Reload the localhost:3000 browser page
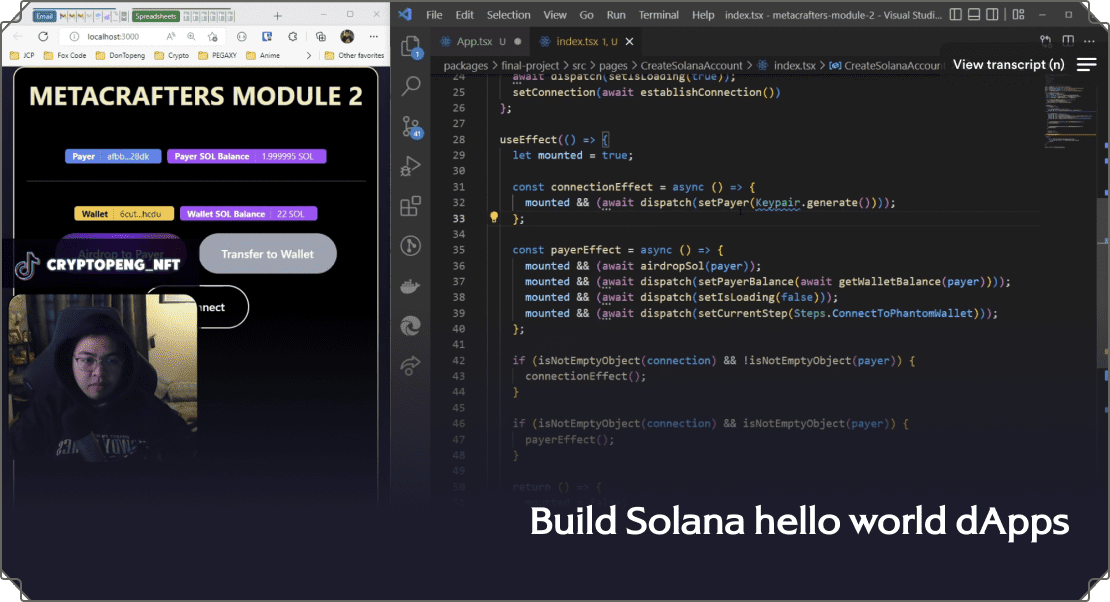Image resolution: width=1110 pixels, height=602 pixels. click(x=43, y=36)
